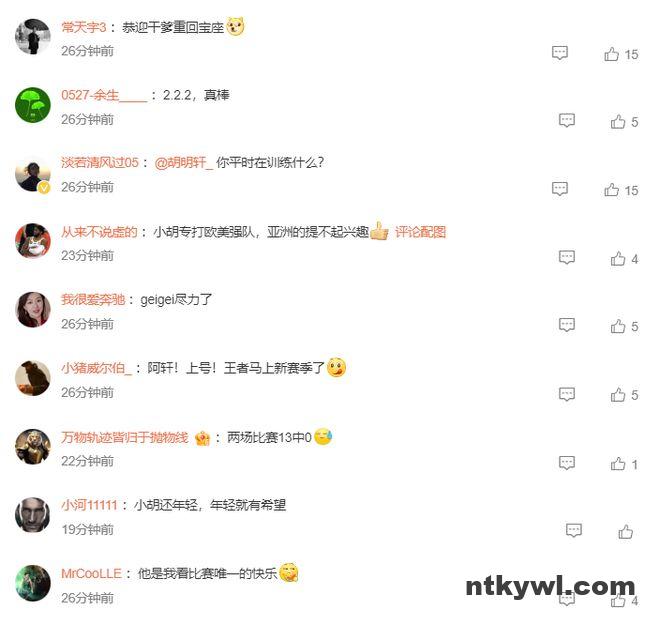Screen dimensions: 660x625
Task: Reply to 我很爱奔驰's geigei comment
Action: (567, 325)
